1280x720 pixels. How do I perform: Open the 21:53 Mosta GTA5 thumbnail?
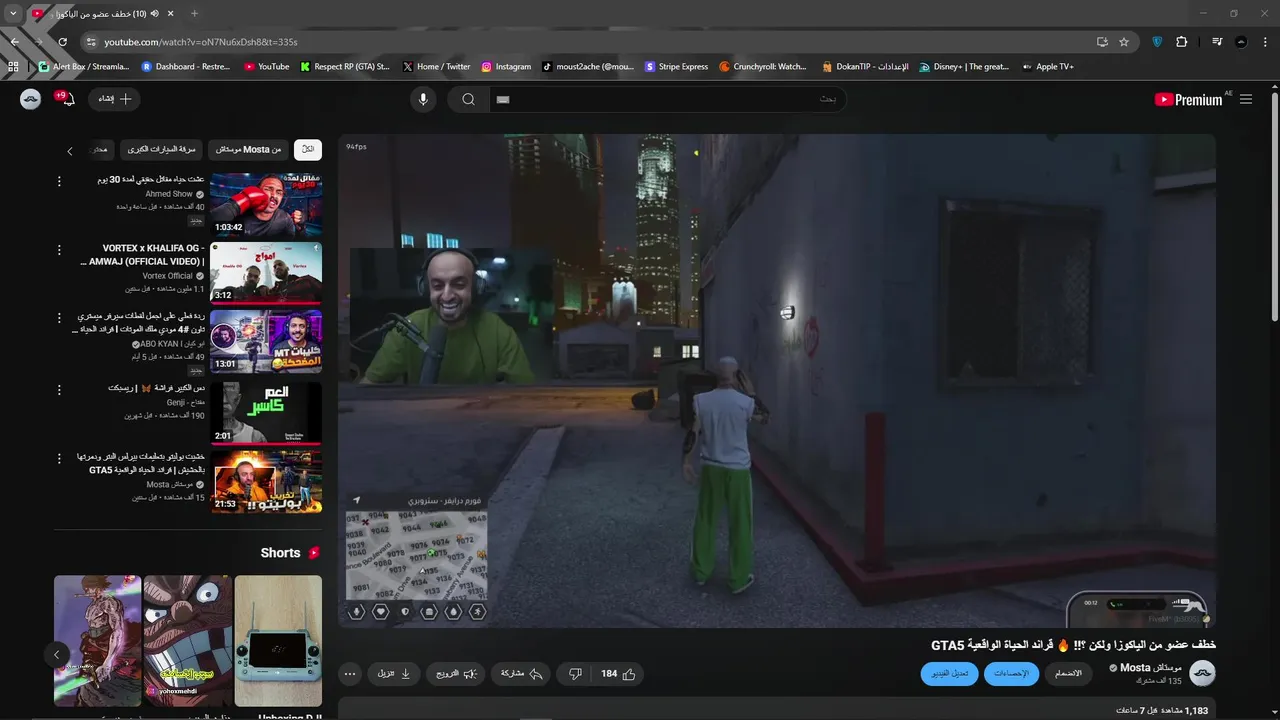(266, 481)
